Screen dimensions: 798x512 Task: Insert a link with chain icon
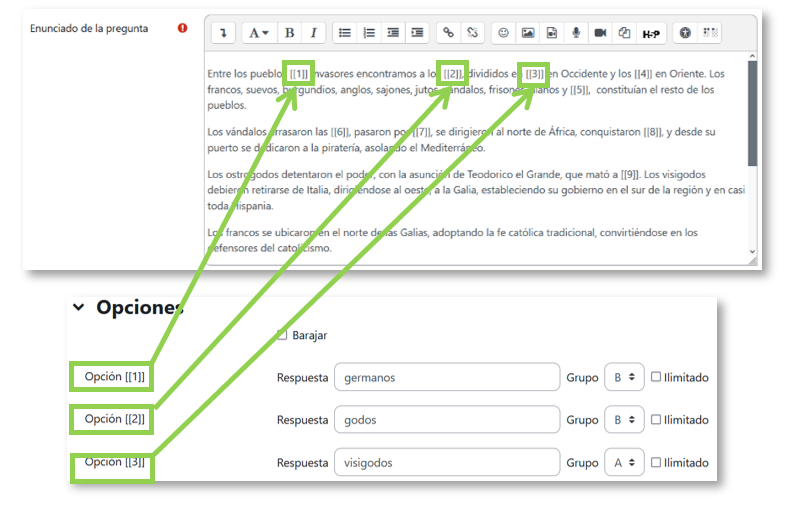point(448,33)
